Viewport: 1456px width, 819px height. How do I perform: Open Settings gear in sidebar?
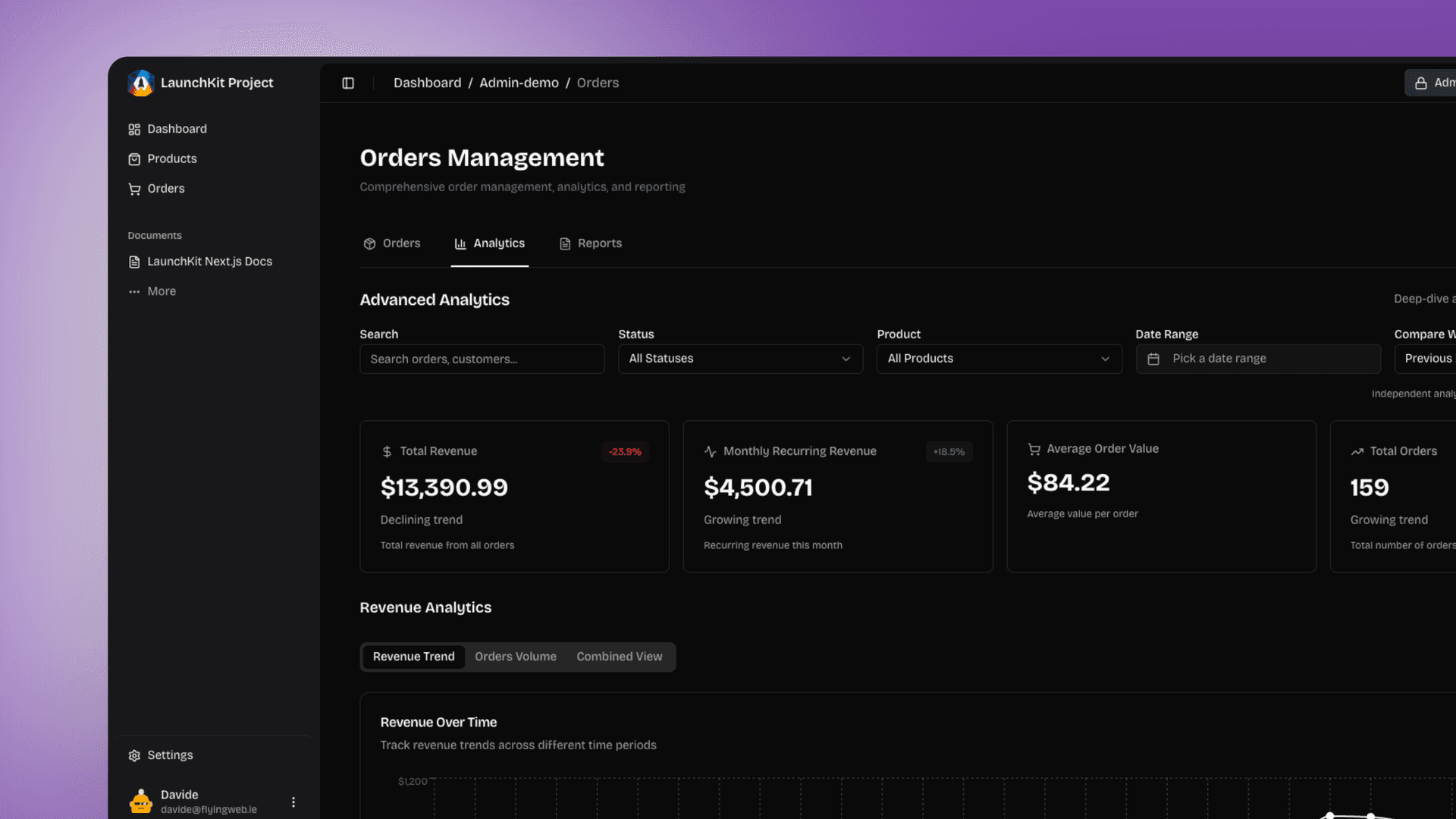134,755
